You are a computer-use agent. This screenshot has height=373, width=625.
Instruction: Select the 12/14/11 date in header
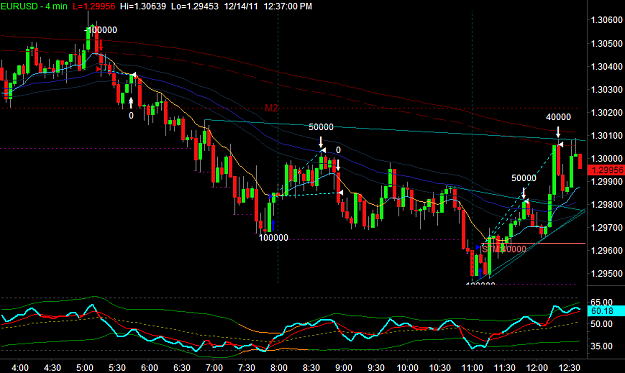click(x=241, y=6)
